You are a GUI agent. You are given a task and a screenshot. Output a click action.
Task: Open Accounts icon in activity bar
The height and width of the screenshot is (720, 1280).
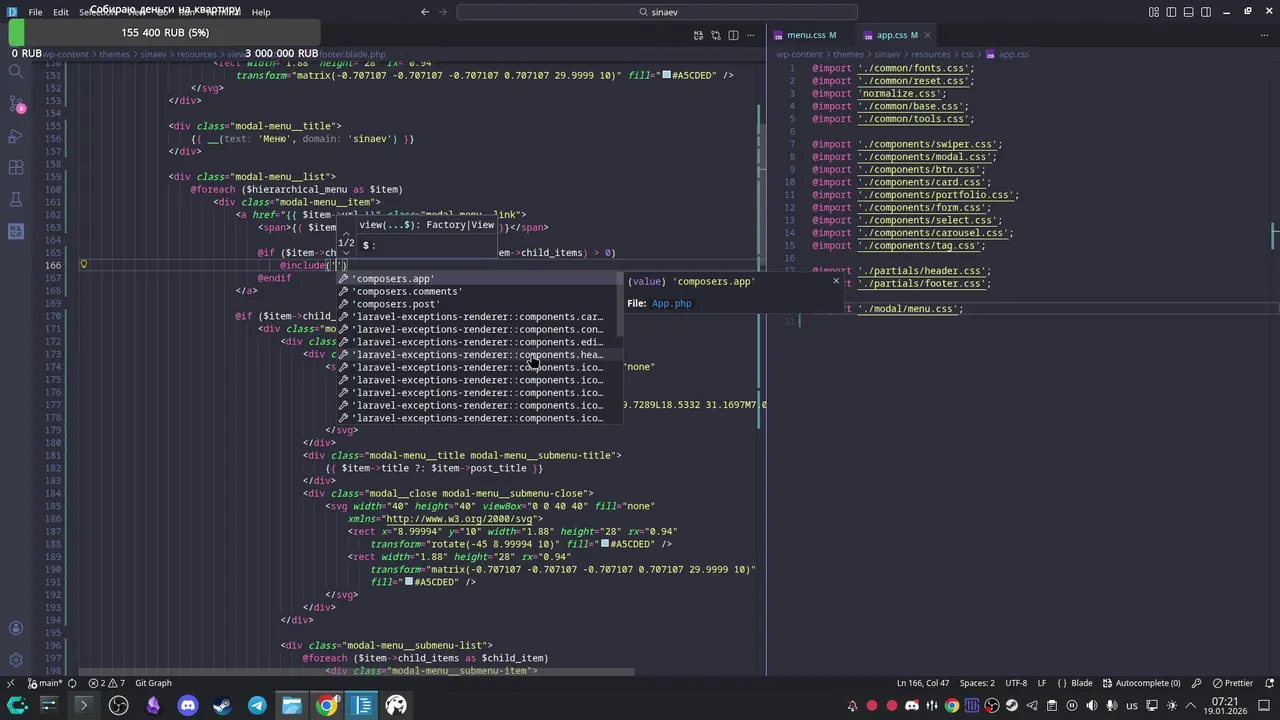(15, 628)
